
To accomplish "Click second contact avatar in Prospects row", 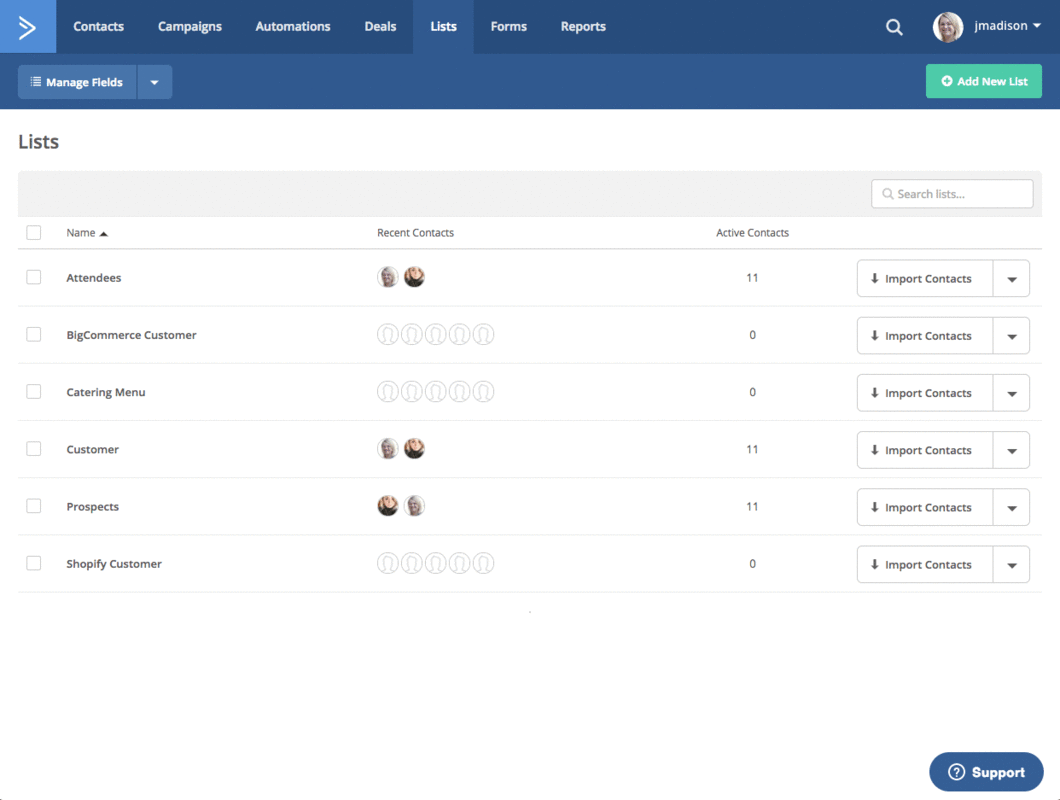I will coord(414,506).
